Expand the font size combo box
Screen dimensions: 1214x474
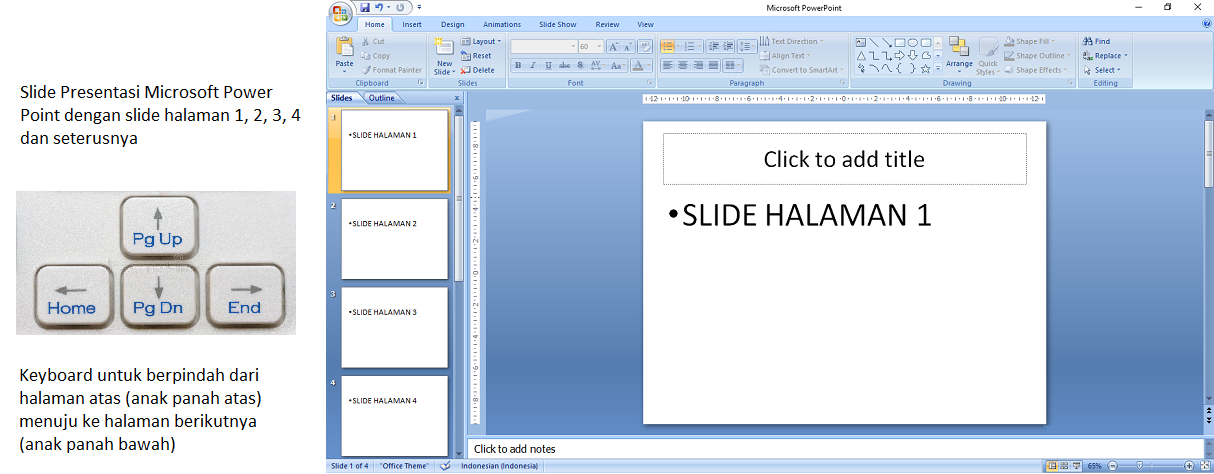click(x=598, y=46)
